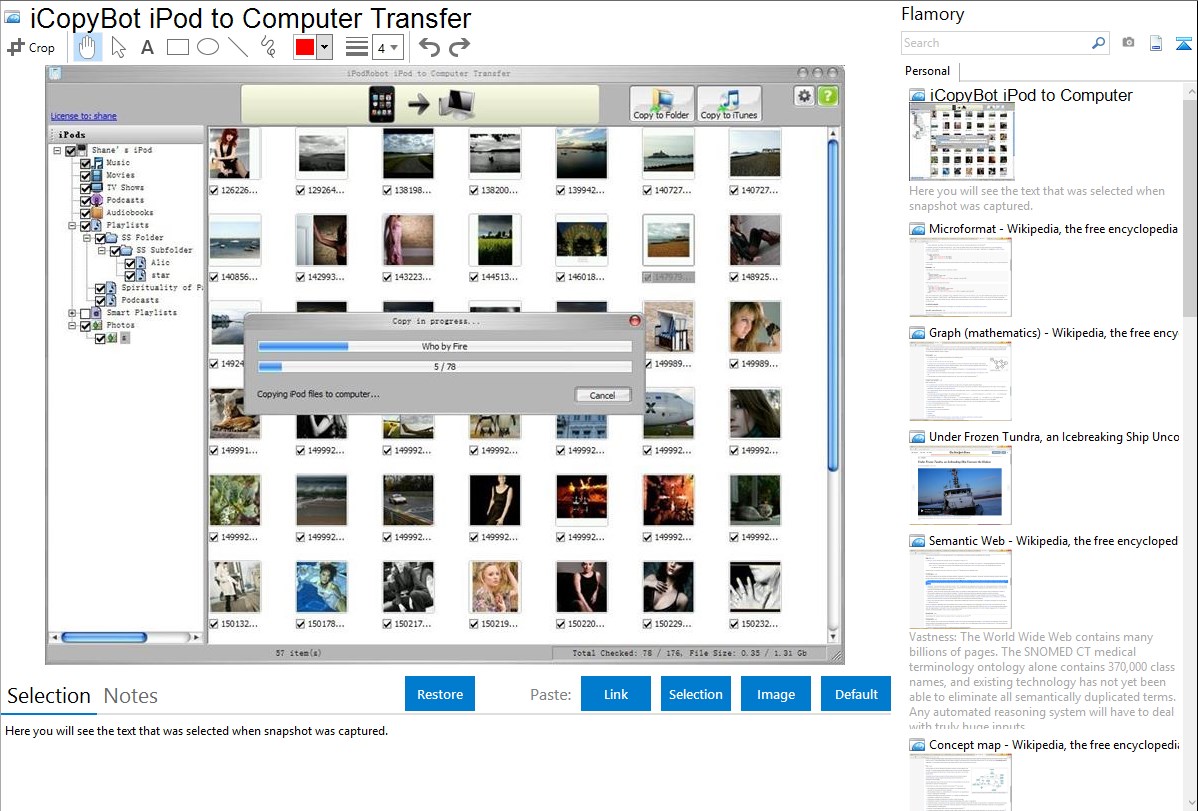Choose the arrow pointer tool
This screenshot has height=811, width=1198.
(118, 47)
